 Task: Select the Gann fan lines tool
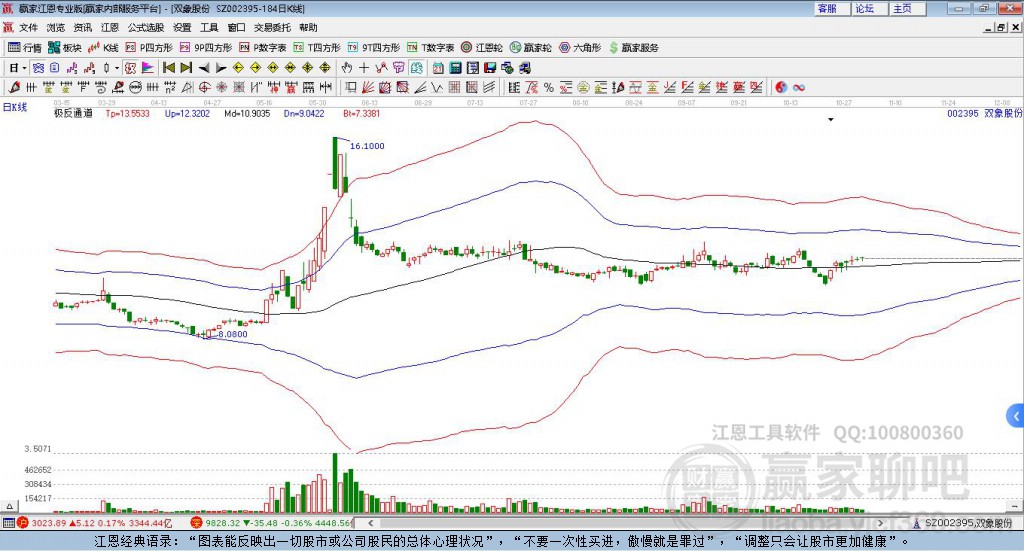tap(369, 87)
